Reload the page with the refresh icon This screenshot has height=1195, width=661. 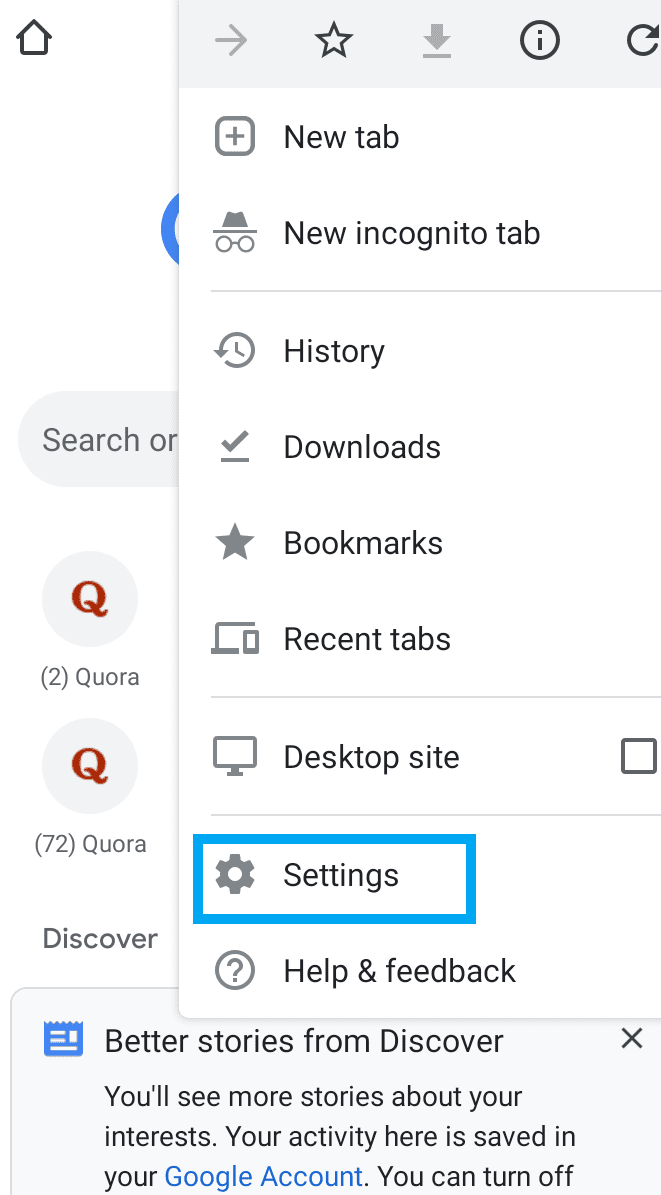click(x=640, y=41)
